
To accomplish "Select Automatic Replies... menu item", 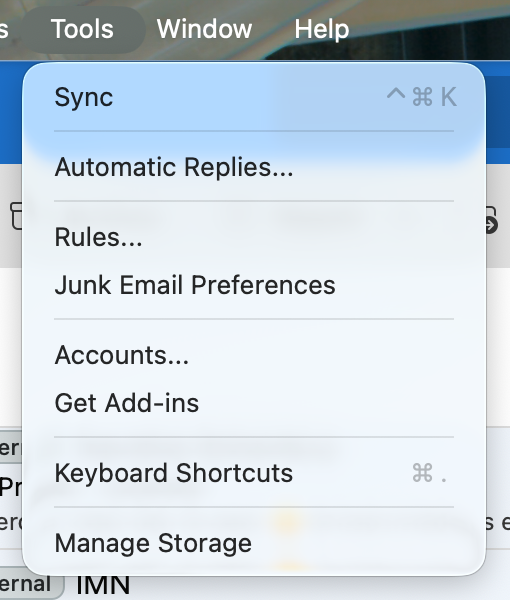I will click(x=254, y=167).
